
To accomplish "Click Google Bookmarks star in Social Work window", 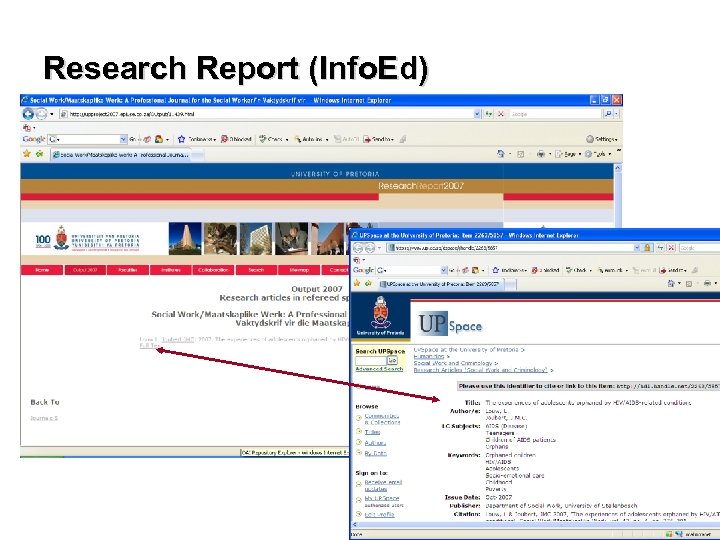I will [181, 139].
